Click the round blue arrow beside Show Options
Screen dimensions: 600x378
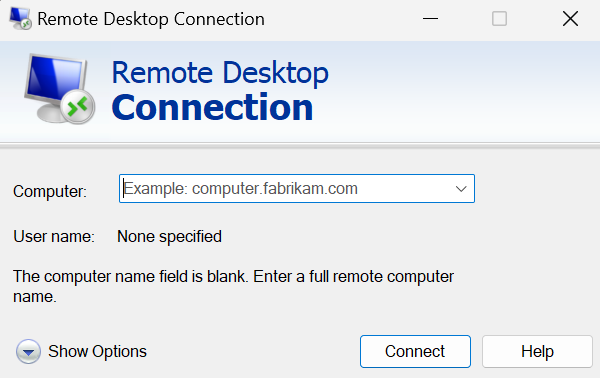[x=28, y=351]
